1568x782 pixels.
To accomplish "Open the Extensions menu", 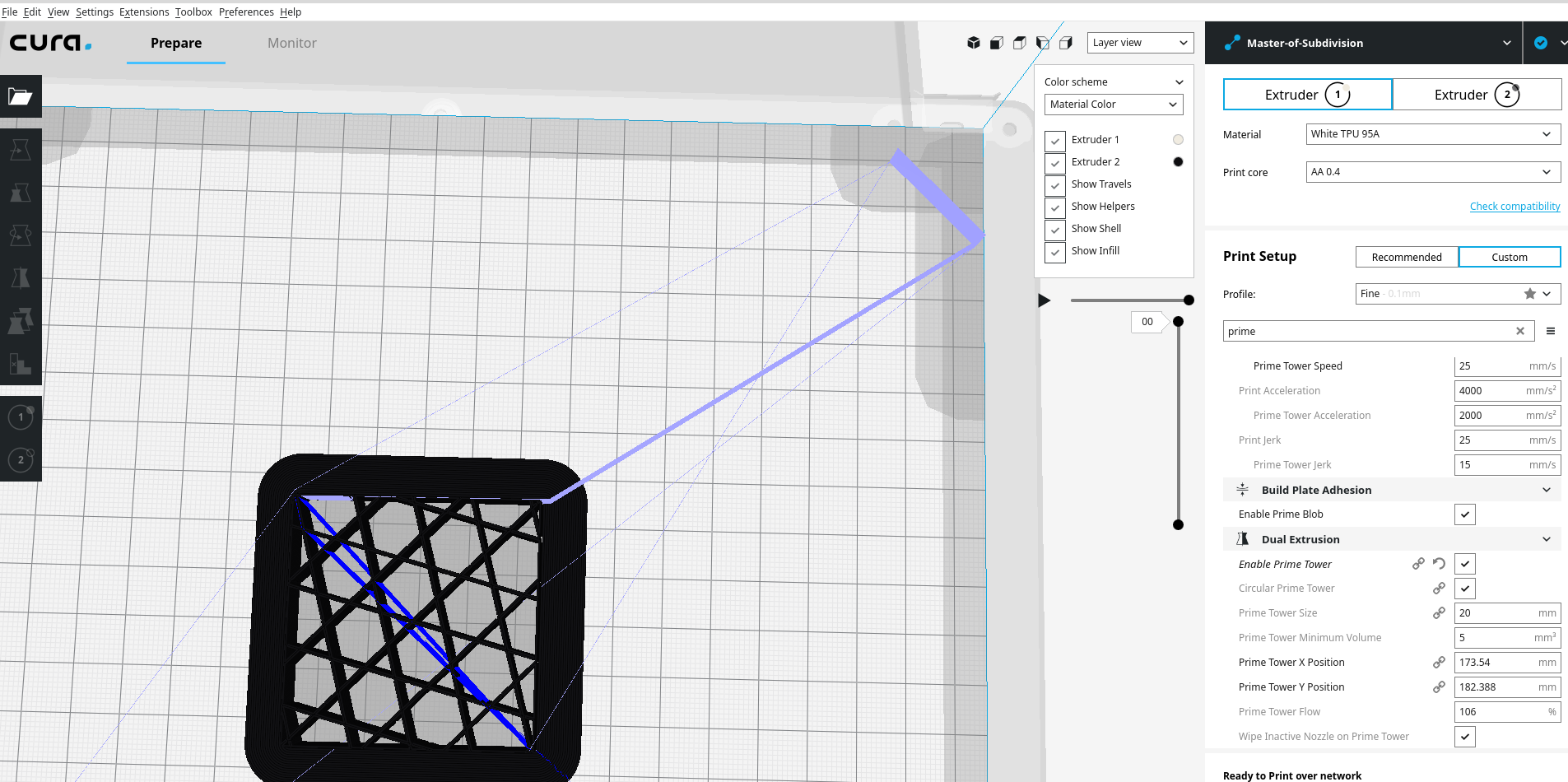I will click(x=144, y=12).
